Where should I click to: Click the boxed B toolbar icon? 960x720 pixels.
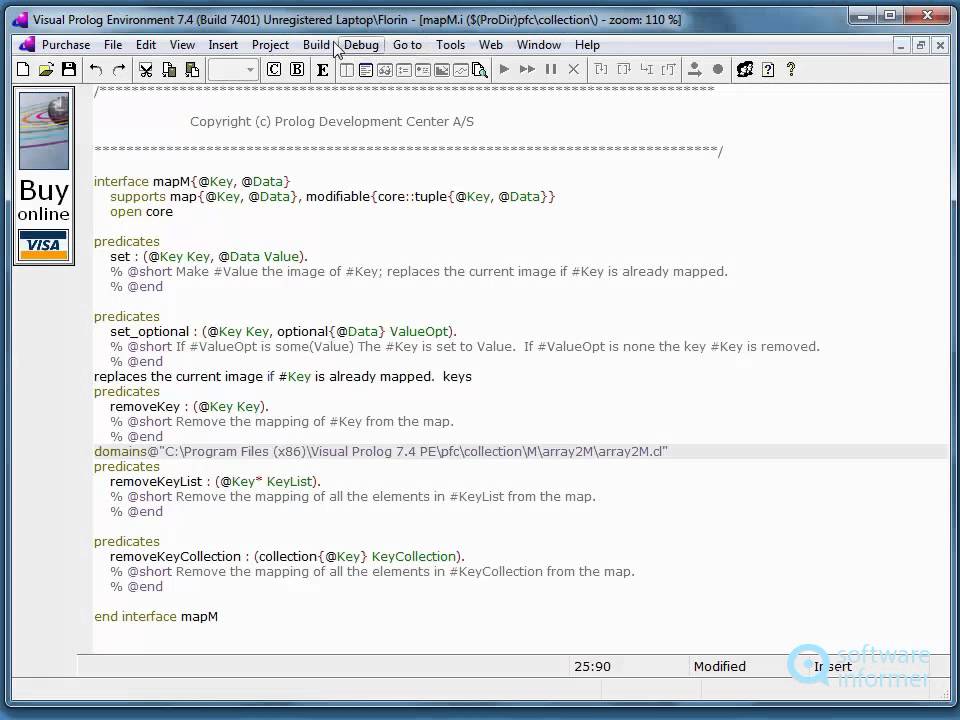297,69
